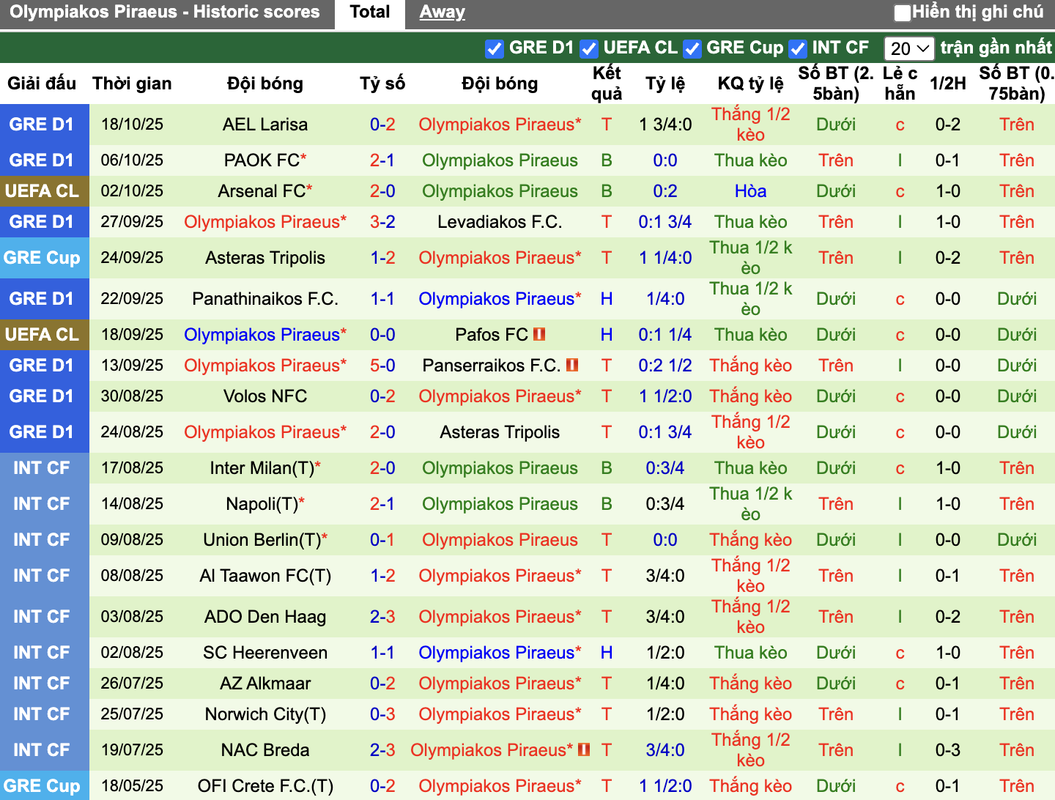
Task: Click Olympiakos Piraeus in Pafos FC row
Action: (262, 334)
